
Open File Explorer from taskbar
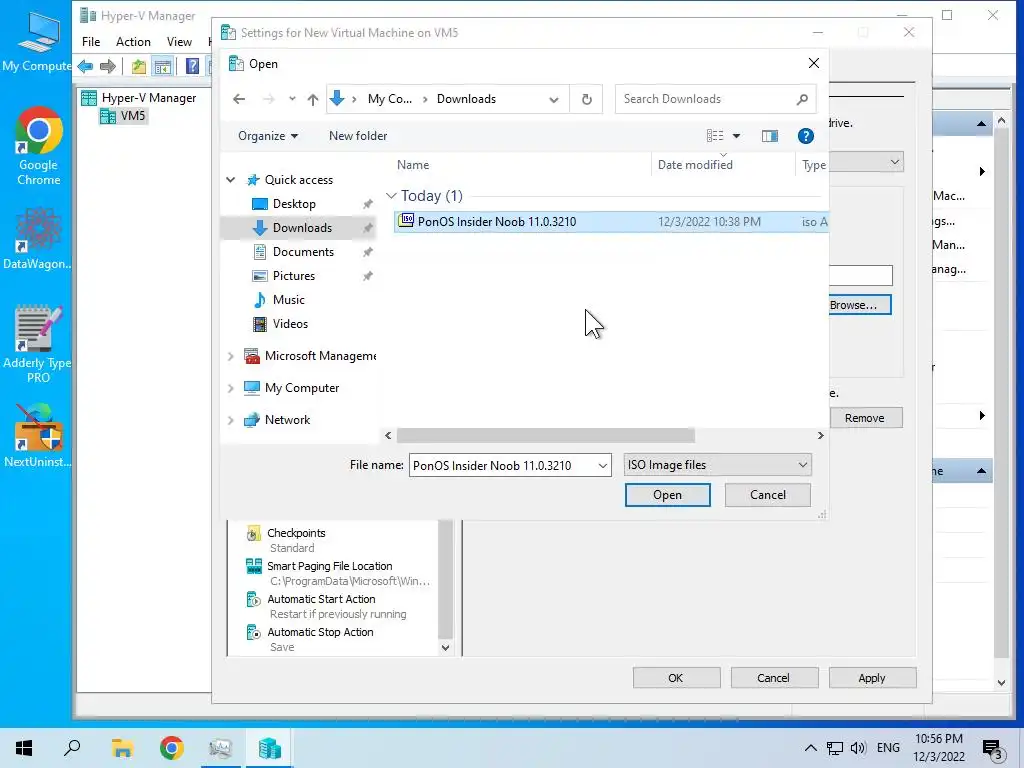[122, 748]
